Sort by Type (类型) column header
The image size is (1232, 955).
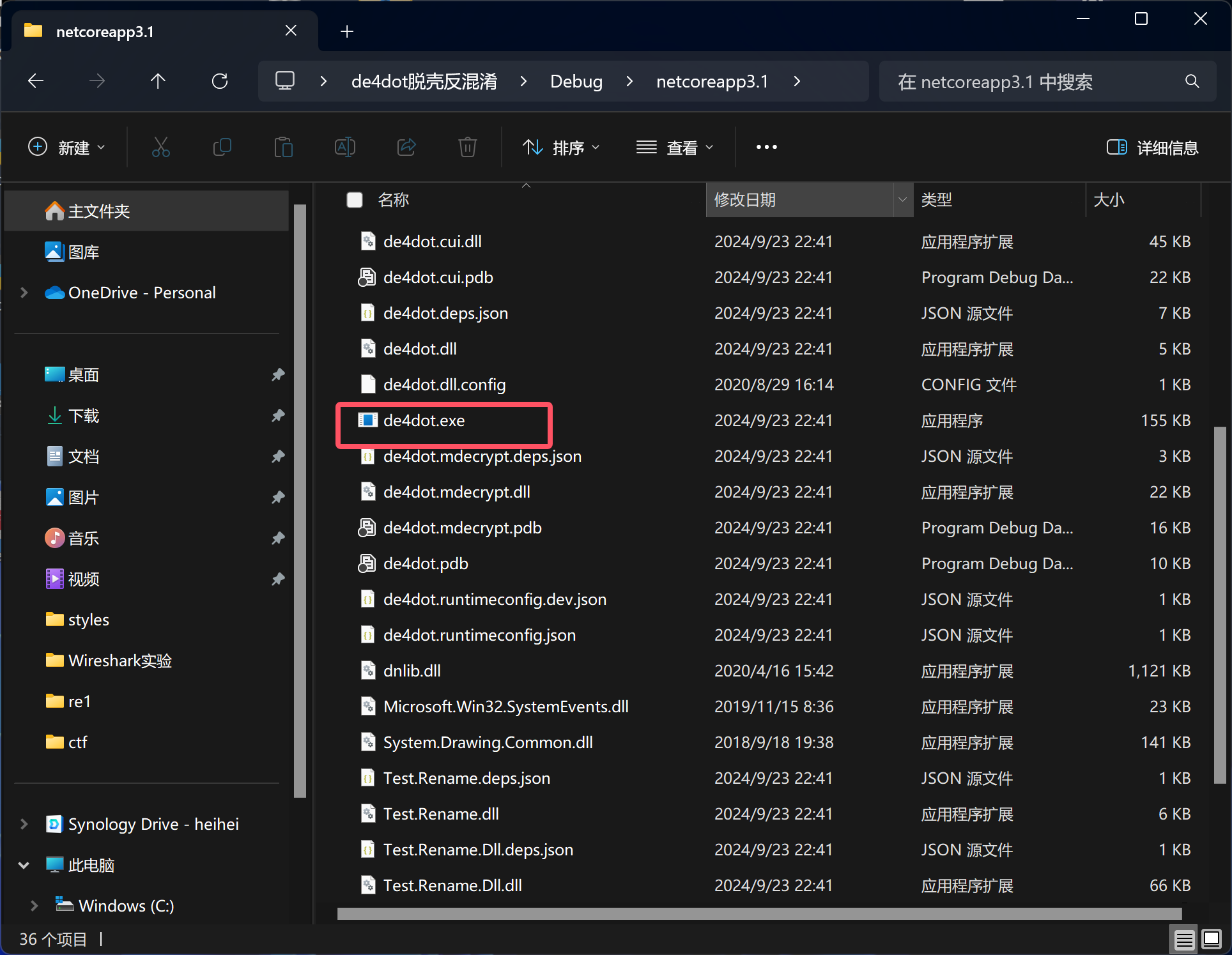tap(937, 200)
